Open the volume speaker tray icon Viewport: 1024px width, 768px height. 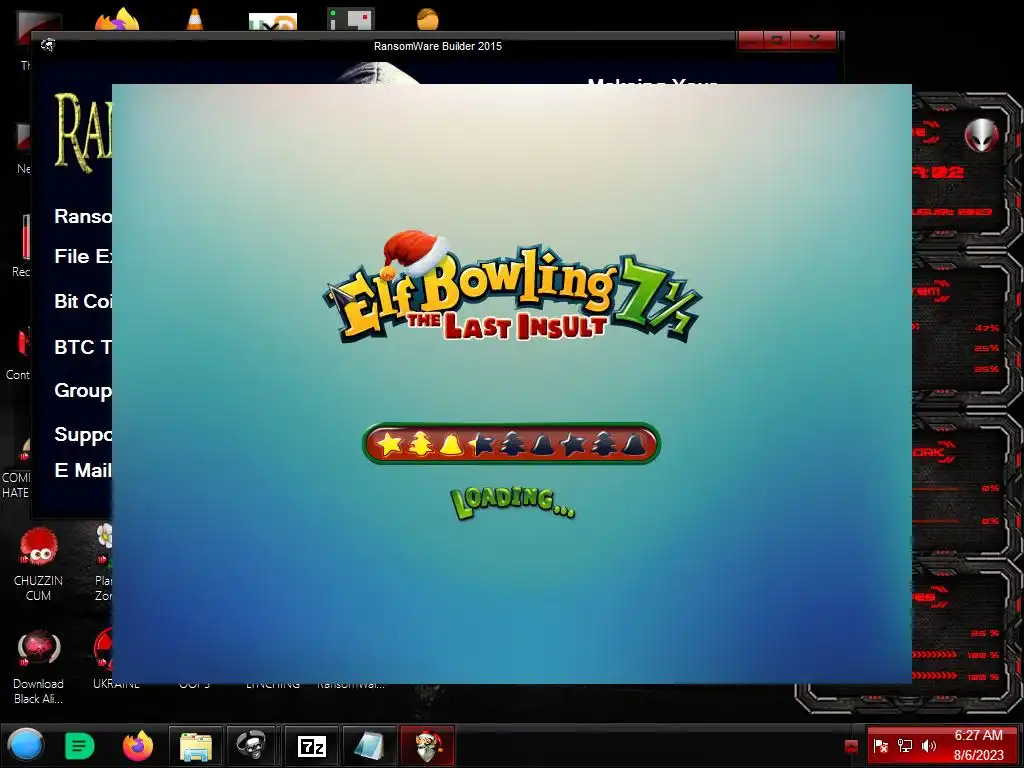[x=929, y=746]
